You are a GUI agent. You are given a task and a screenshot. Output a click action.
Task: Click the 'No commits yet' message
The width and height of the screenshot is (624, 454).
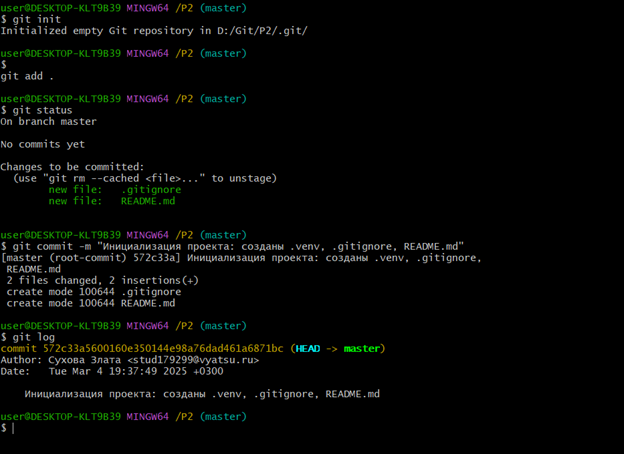42,144
